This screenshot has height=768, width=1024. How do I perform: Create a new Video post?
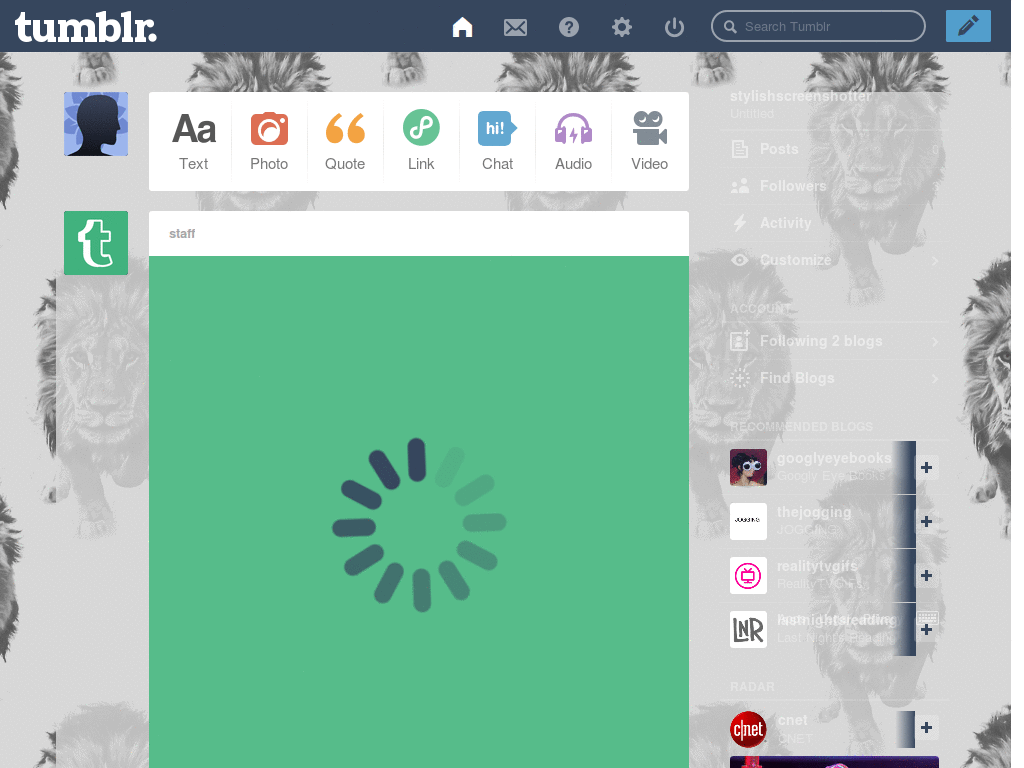649,141
